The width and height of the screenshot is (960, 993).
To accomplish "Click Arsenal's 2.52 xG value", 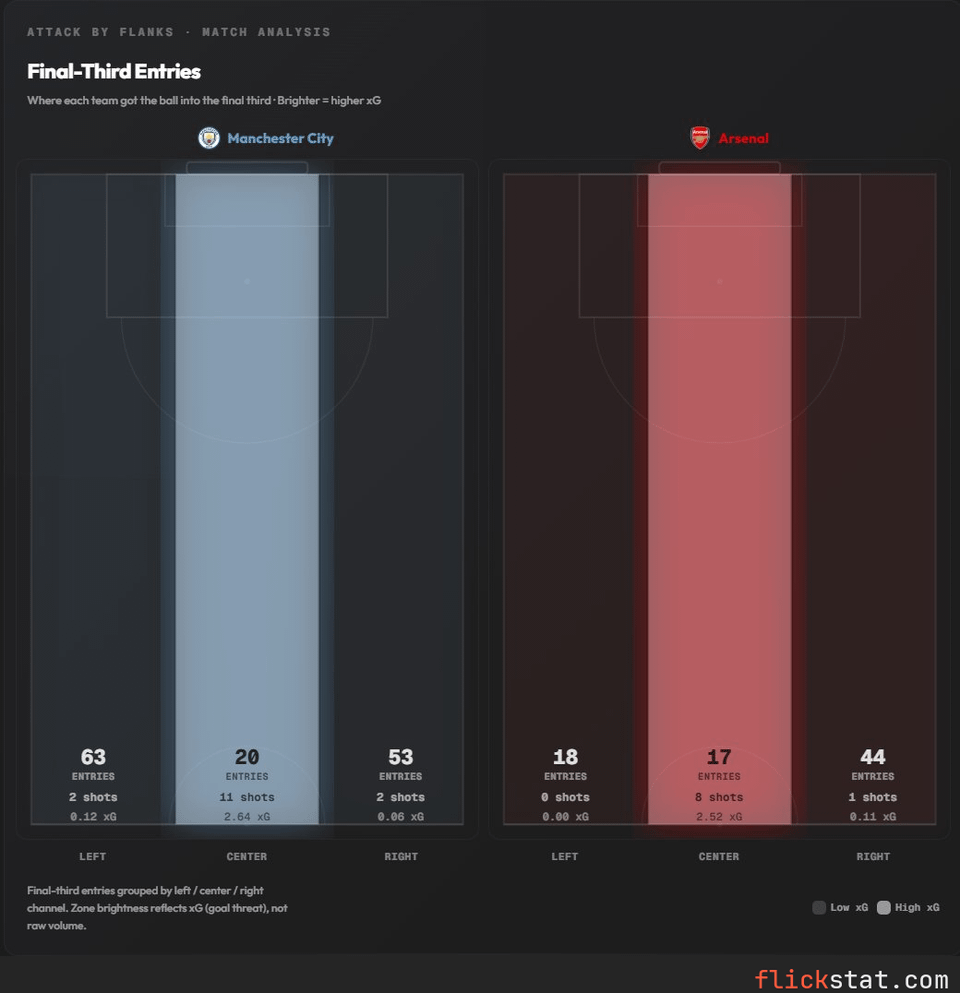I will pos(719,817).
